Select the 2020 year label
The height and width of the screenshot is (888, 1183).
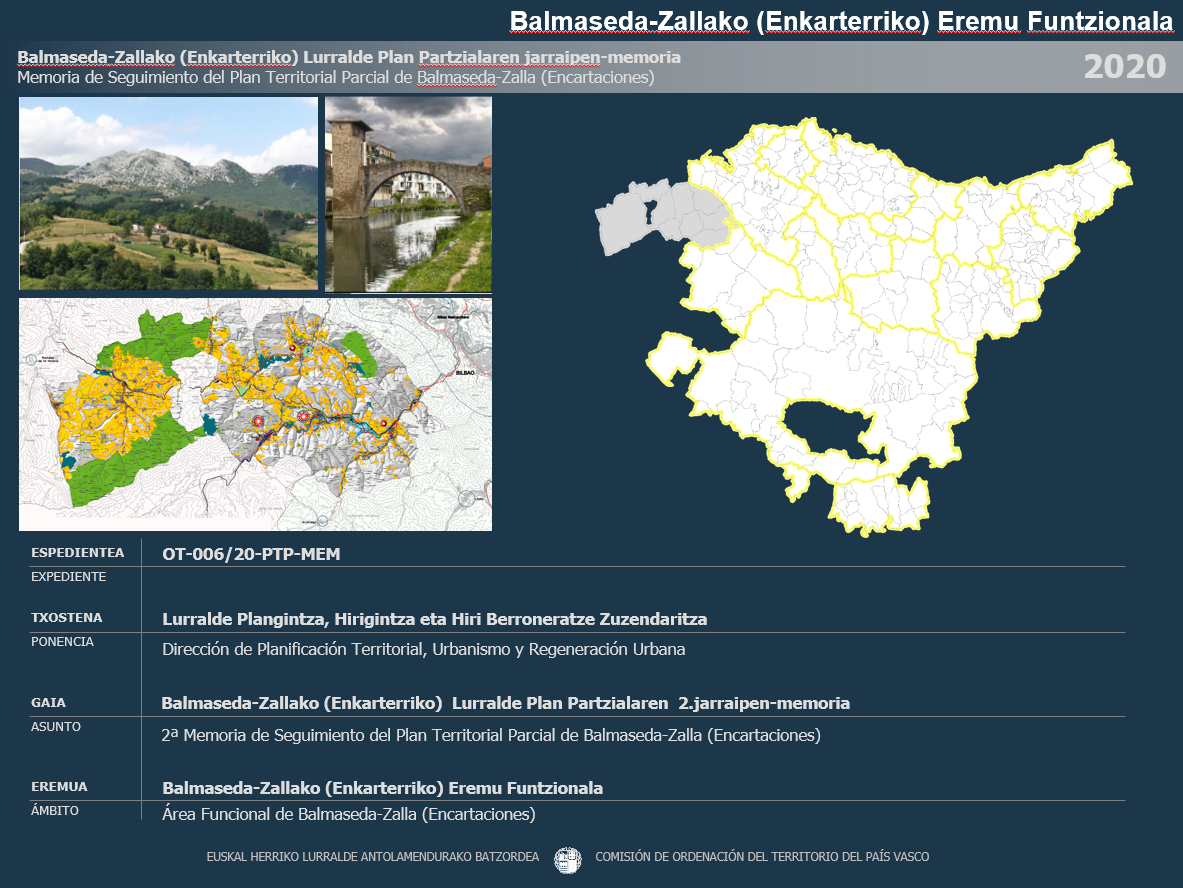coord(1124,67)
